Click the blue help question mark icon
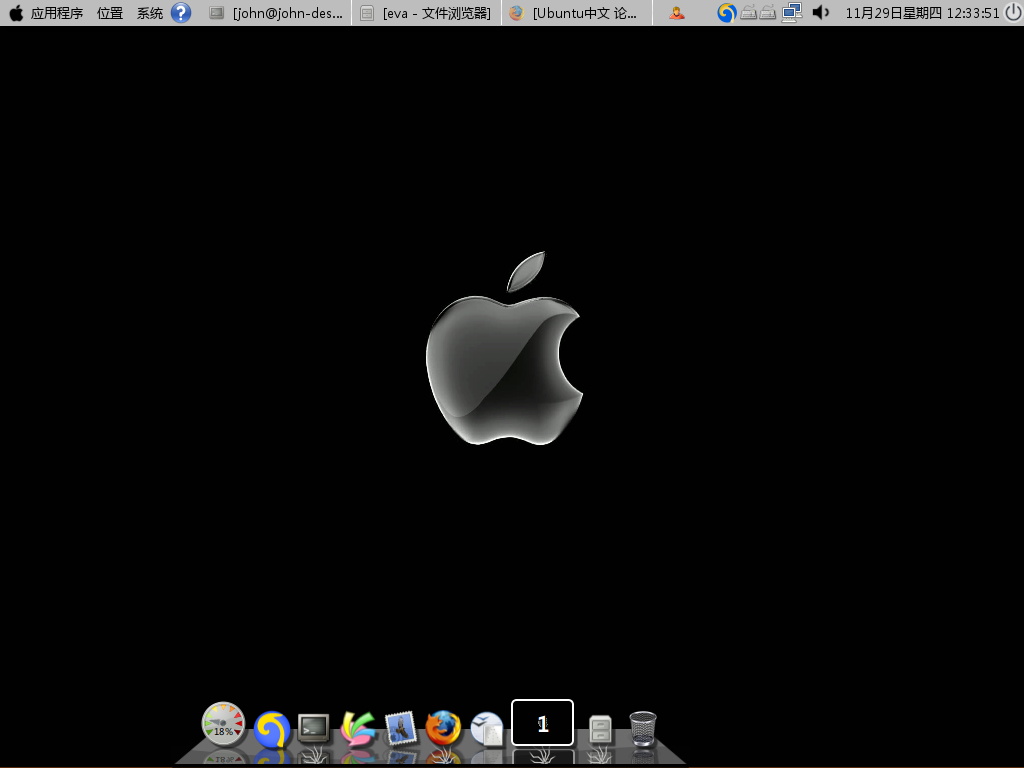 click(181, 12)
